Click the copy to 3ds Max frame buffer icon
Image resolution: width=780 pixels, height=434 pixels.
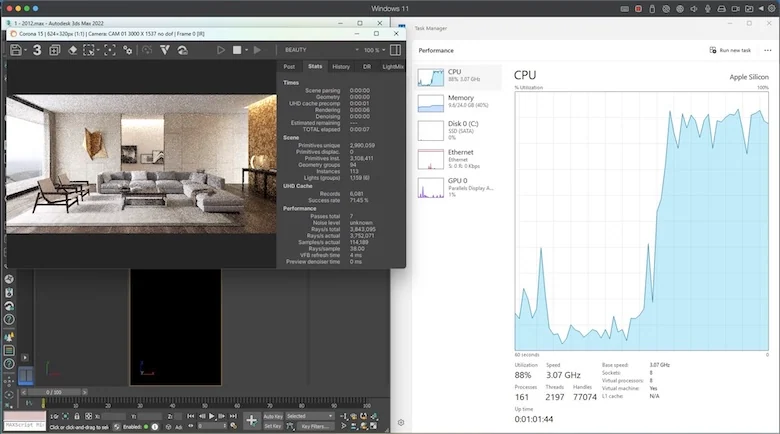(x=37, y=50)
